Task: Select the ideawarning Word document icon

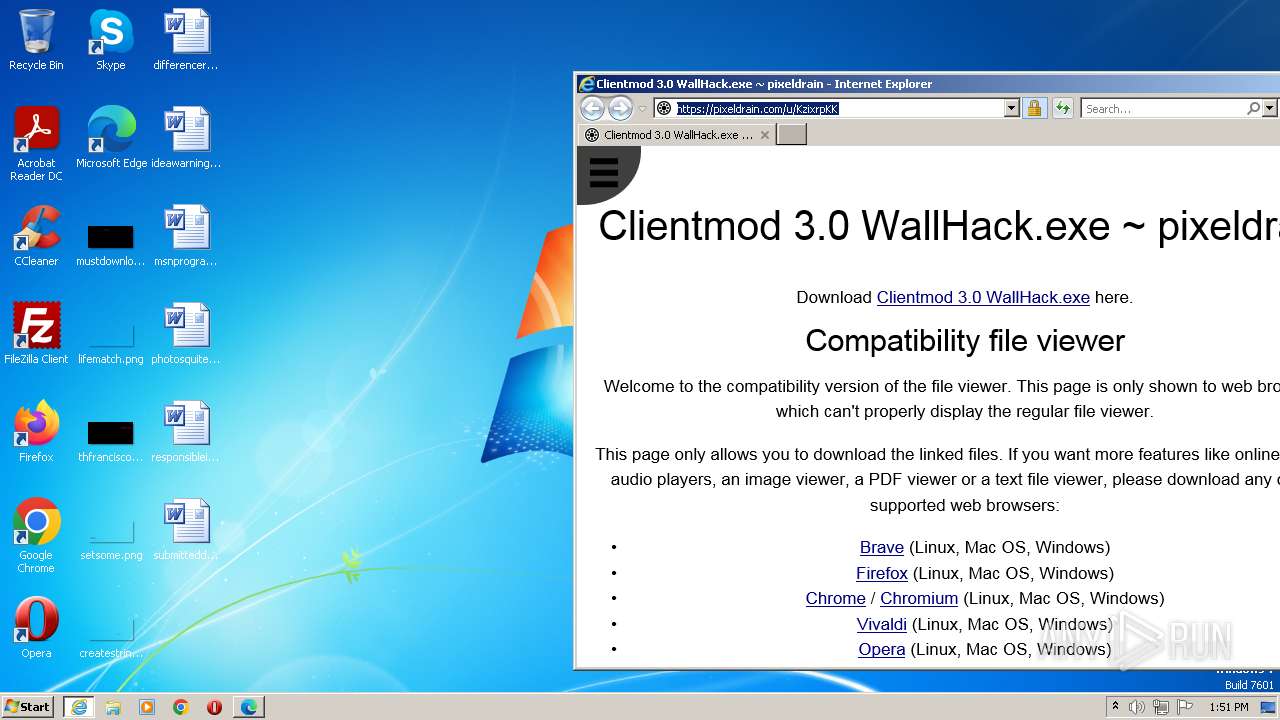Action: (186, 138)
